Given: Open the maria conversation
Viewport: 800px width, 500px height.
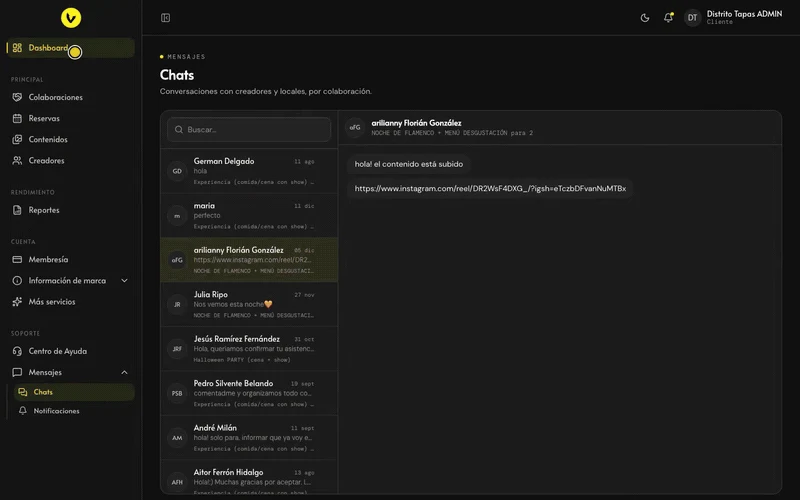Looking at the screenshot, I should point(249,215).
